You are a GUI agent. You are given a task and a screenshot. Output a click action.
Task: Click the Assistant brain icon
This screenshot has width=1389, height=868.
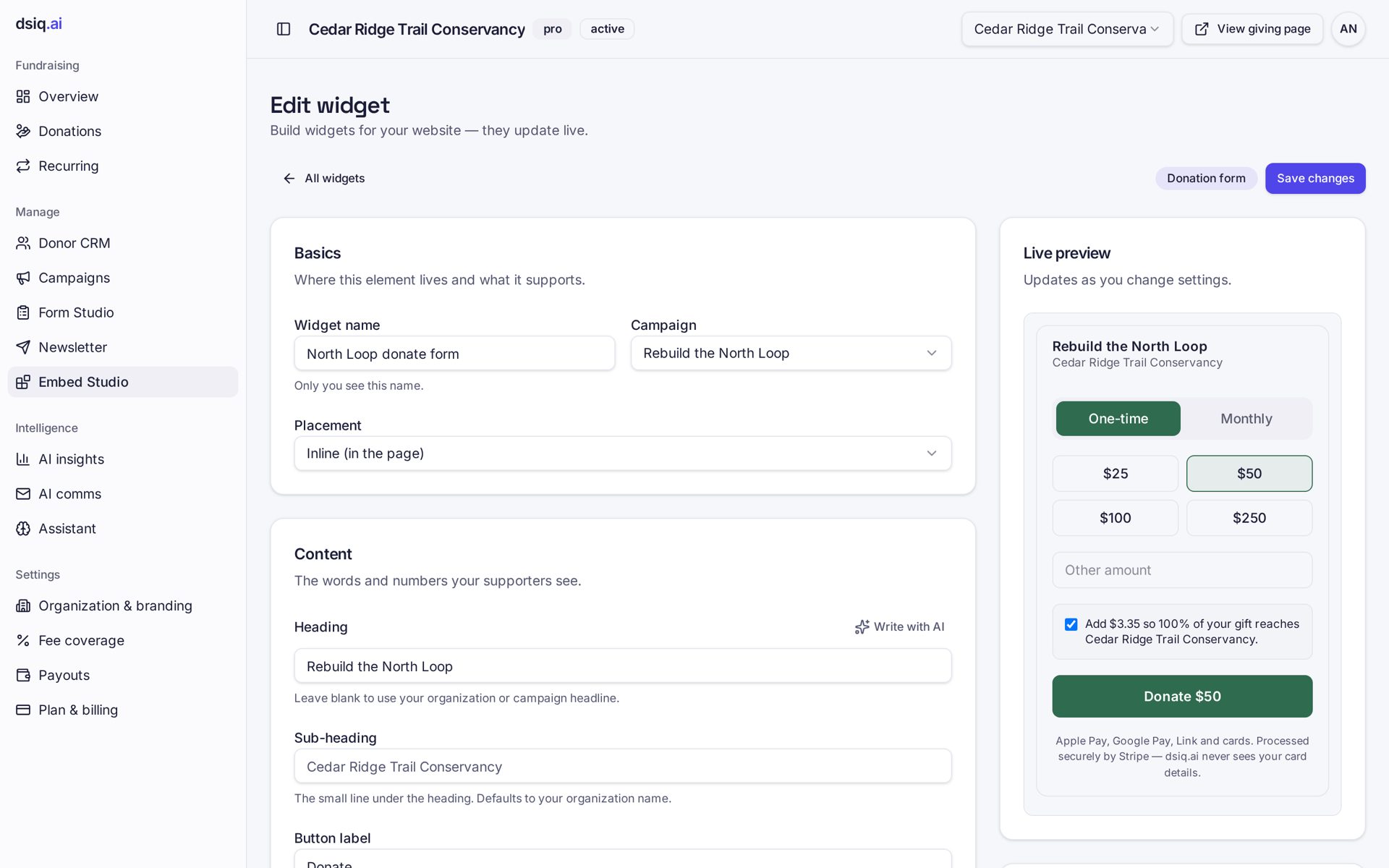pyautogui.click(x=23, y=529)
